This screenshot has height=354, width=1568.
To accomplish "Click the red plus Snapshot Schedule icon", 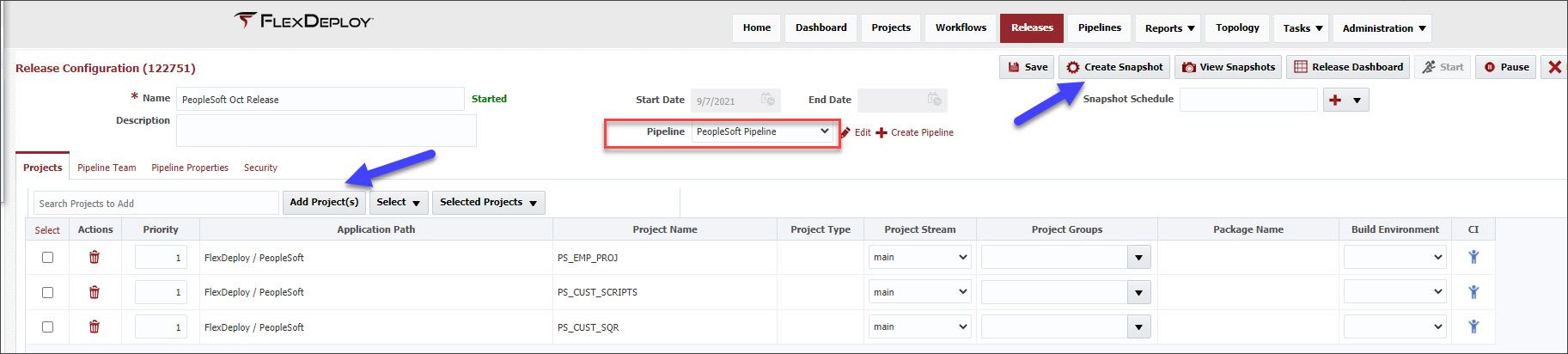I will click(x=1335, y=100).
